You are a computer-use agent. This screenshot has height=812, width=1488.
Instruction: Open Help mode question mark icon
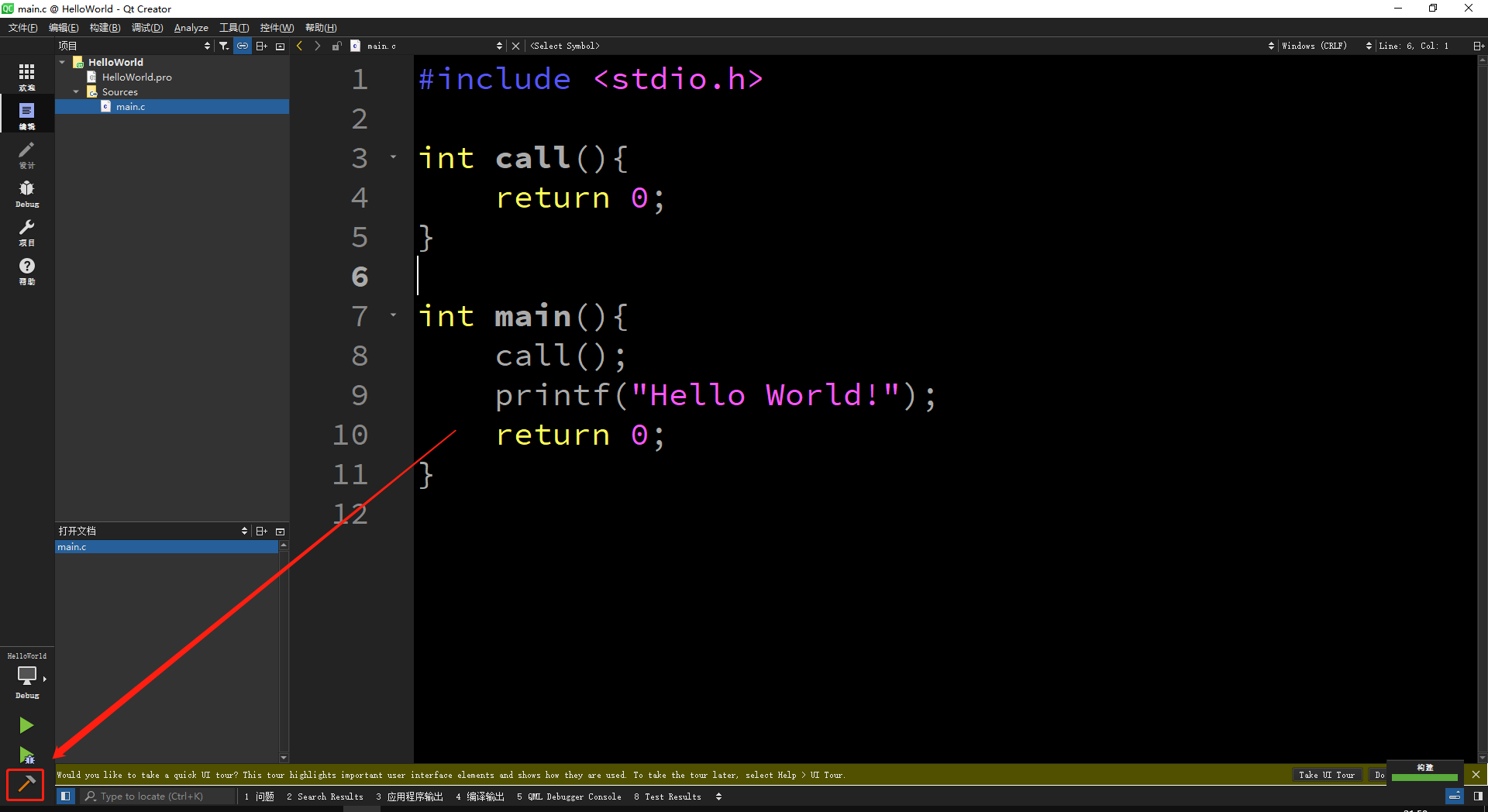[x=26, y=270]
